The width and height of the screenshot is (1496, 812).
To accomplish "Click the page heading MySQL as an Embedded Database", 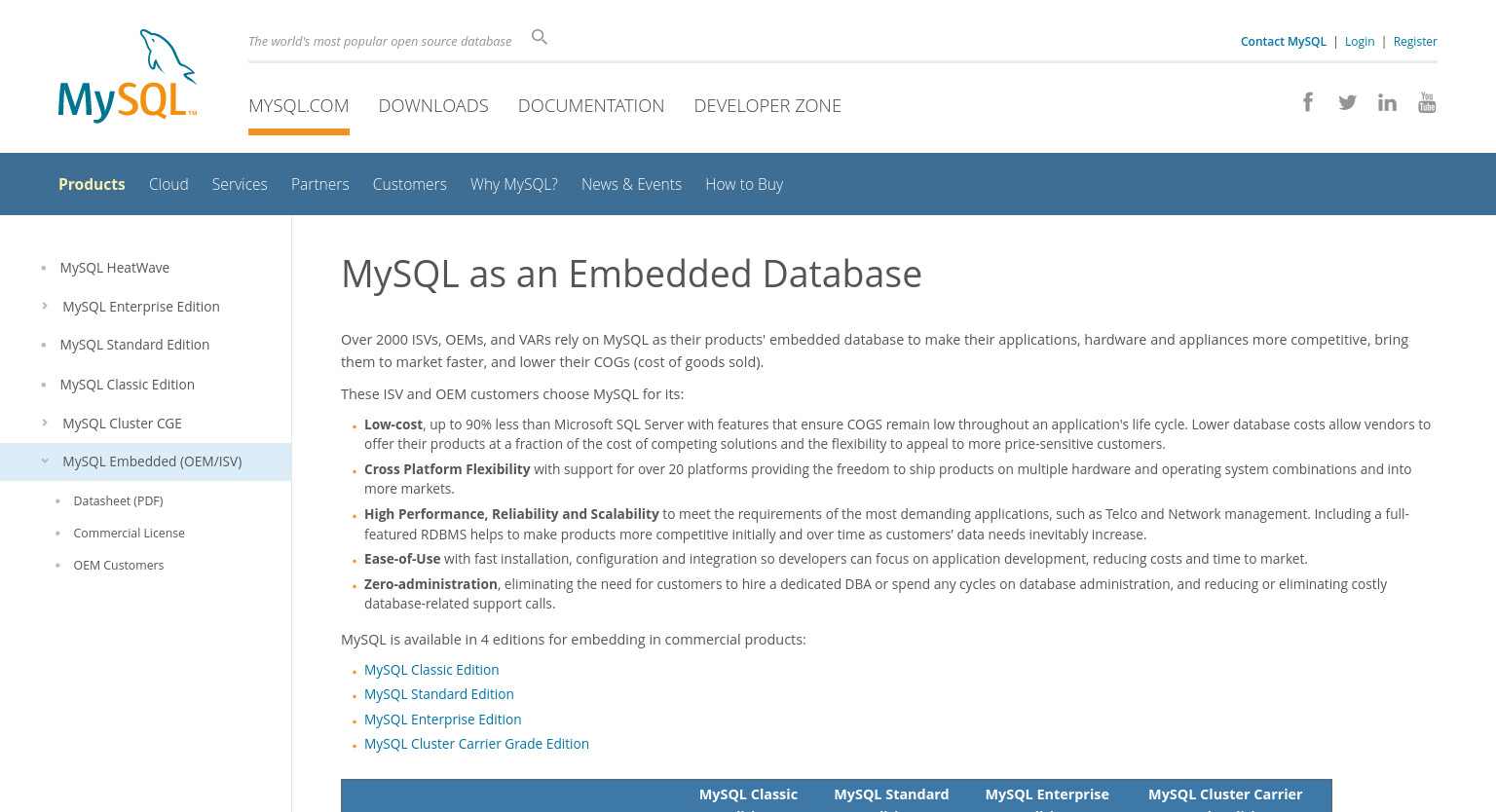I will coord(631,274).
